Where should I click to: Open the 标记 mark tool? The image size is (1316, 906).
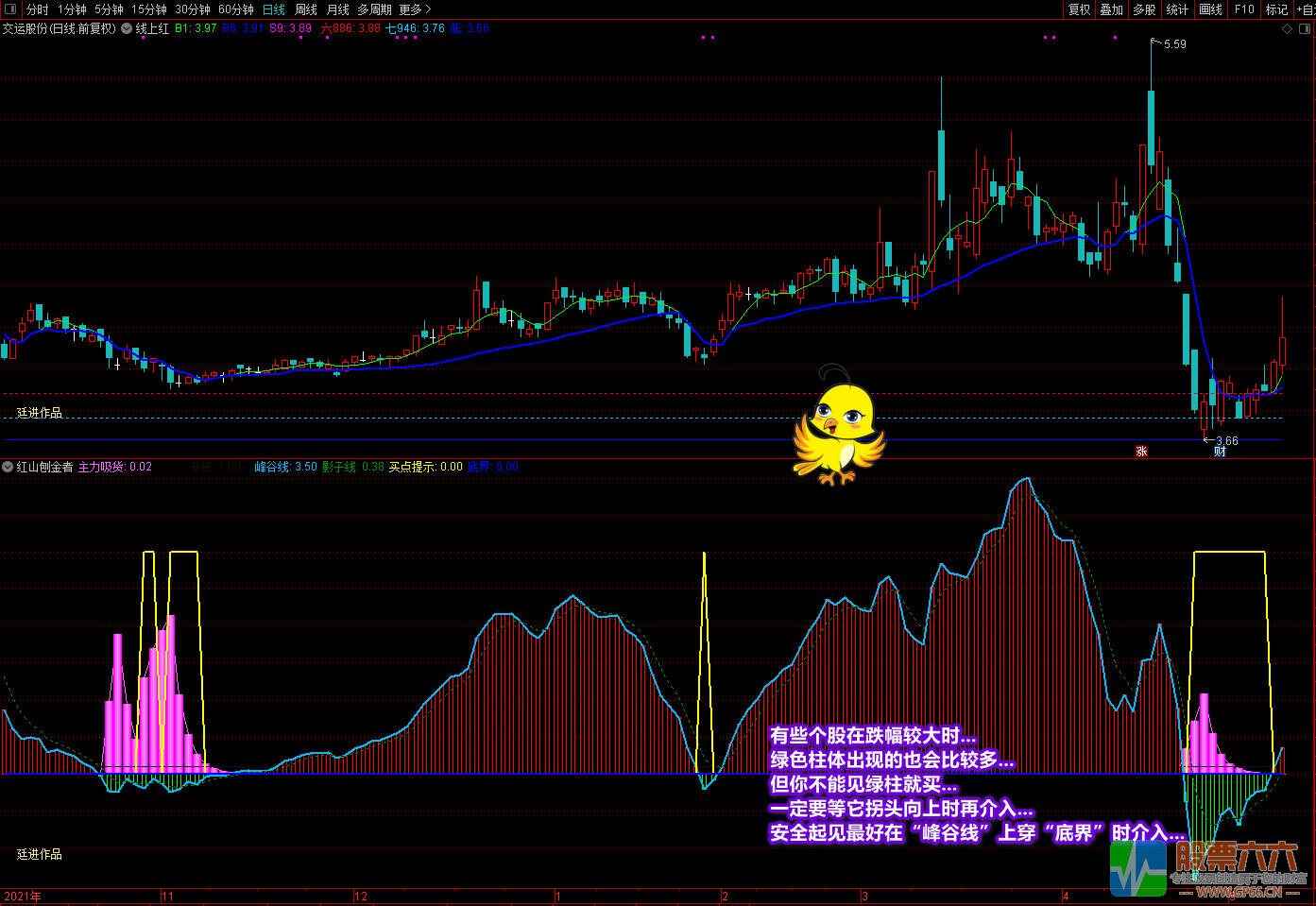pyautogui.click(x=1276, y=9)
